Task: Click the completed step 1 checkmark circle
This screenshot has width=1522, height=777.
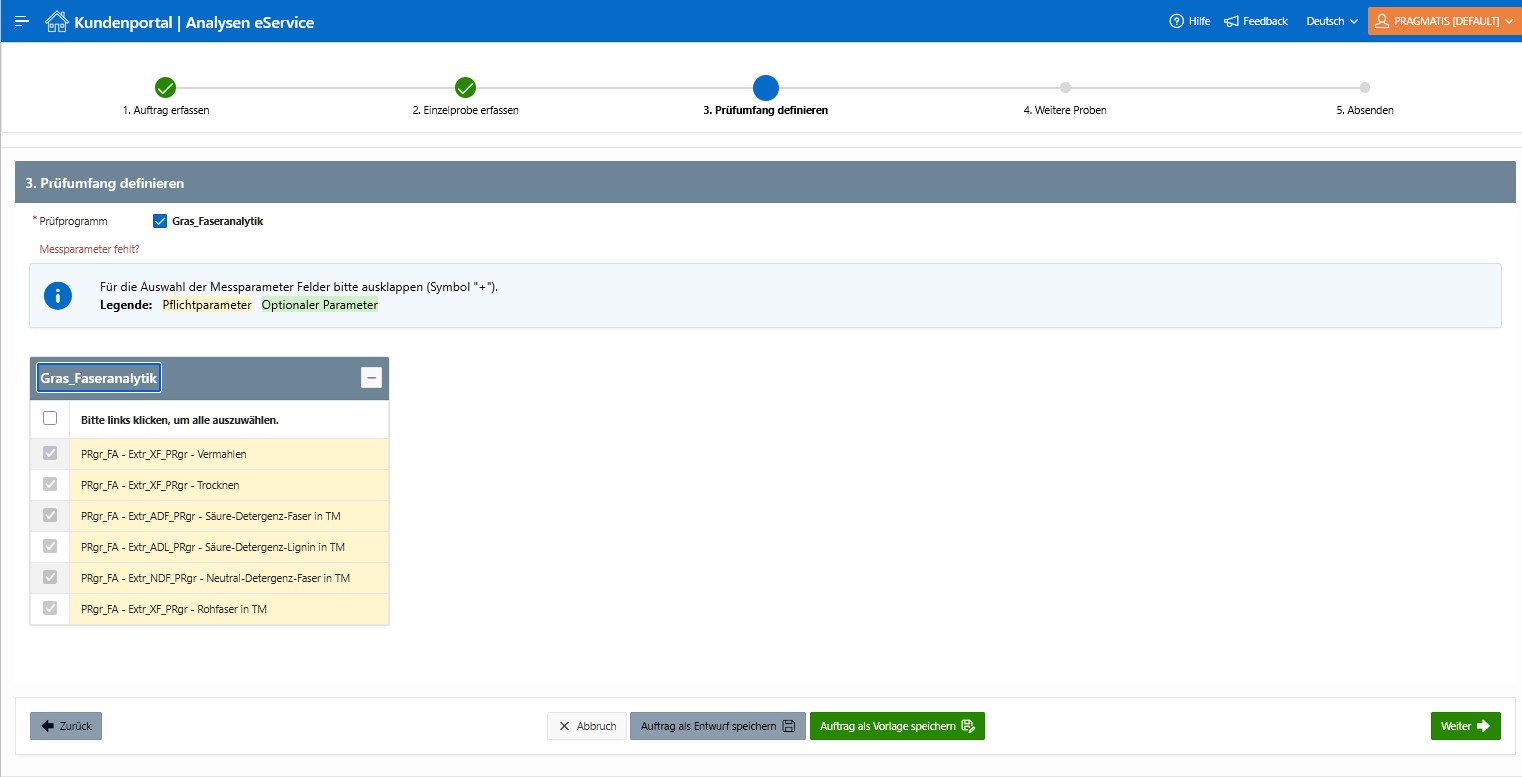Action: (x=166, y=88)
